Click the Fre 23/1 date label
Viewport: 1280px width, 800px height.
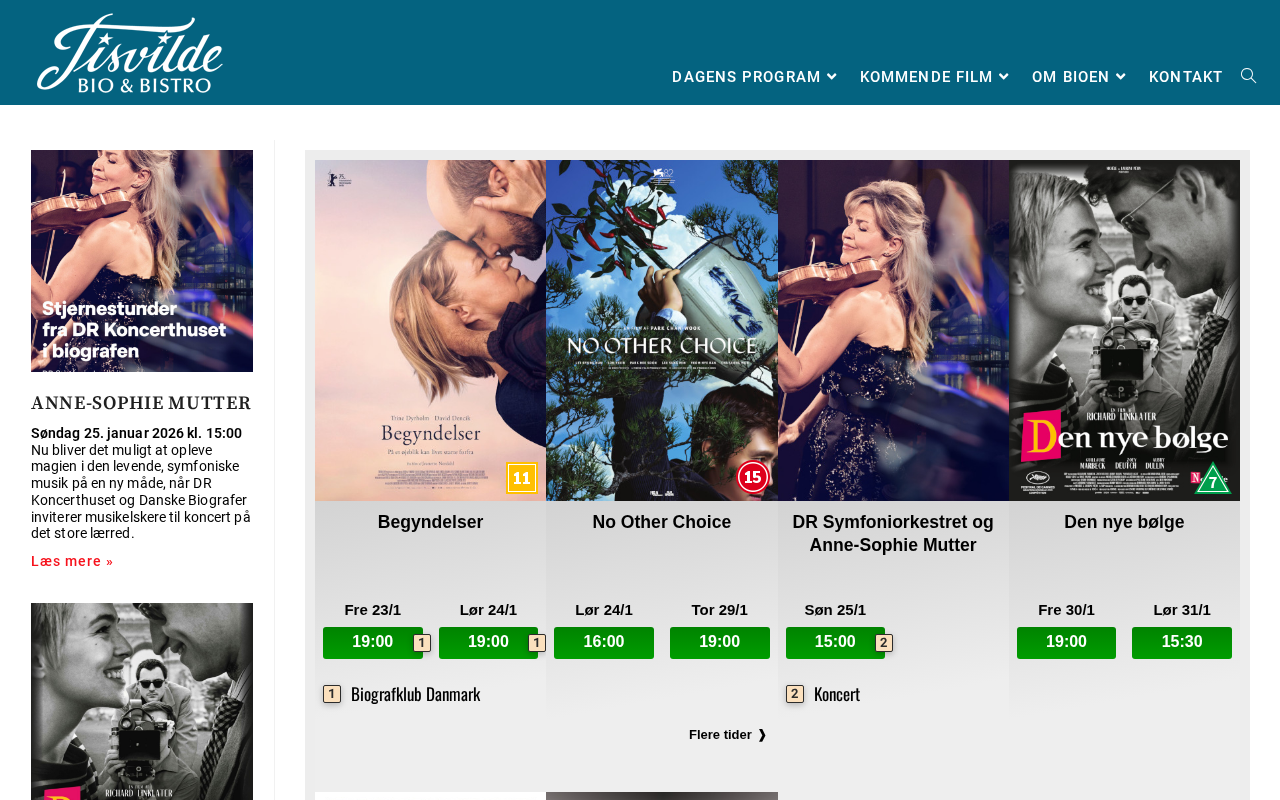point(373,610)
